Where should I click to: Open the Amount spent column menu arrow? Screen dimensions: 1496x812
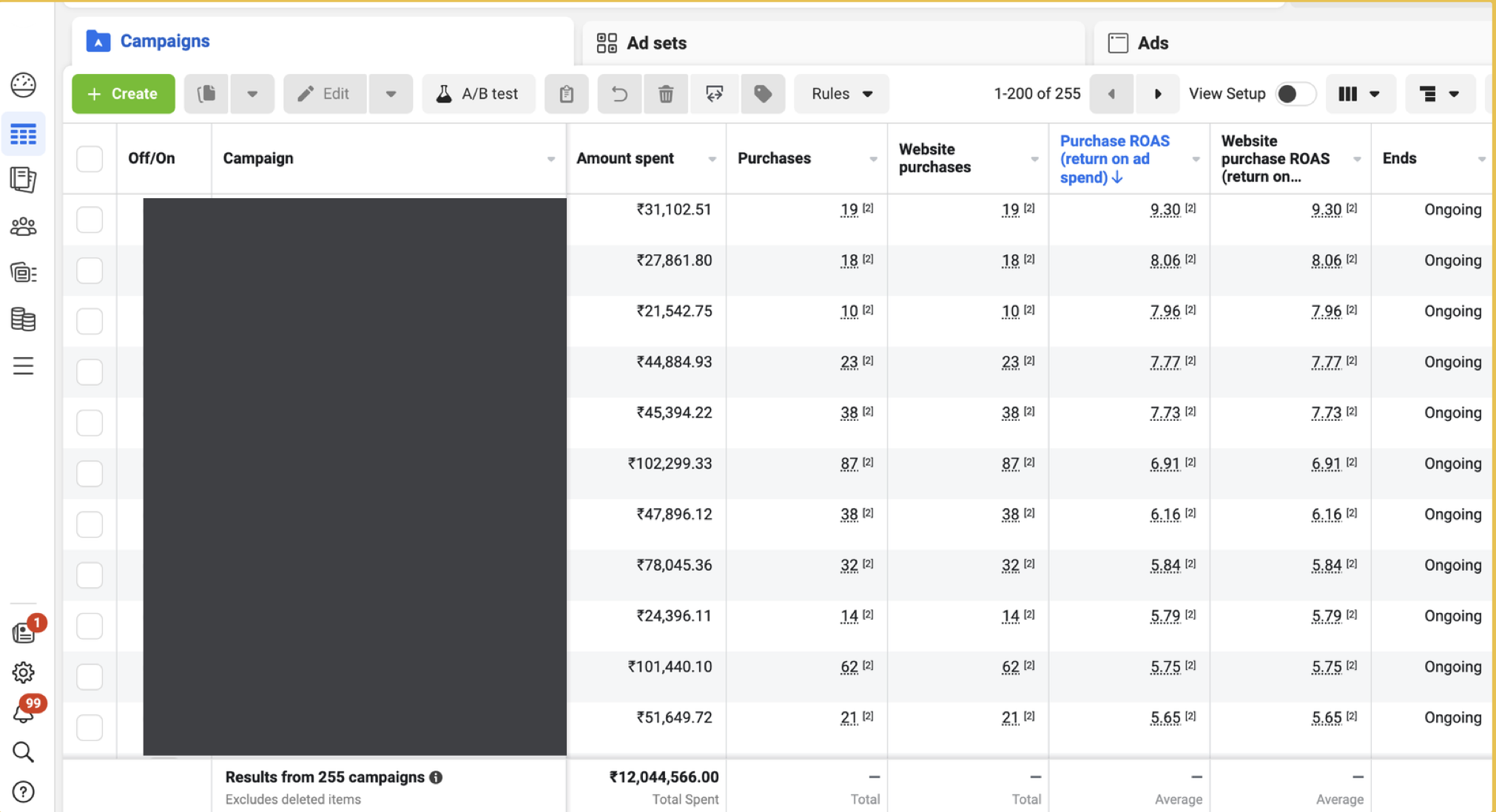pos(712,159)
